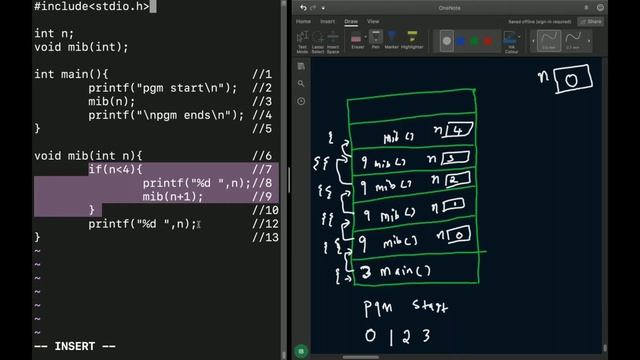
Task: Click the printf "pgm ends" line
Action: [x=166, y=115]
